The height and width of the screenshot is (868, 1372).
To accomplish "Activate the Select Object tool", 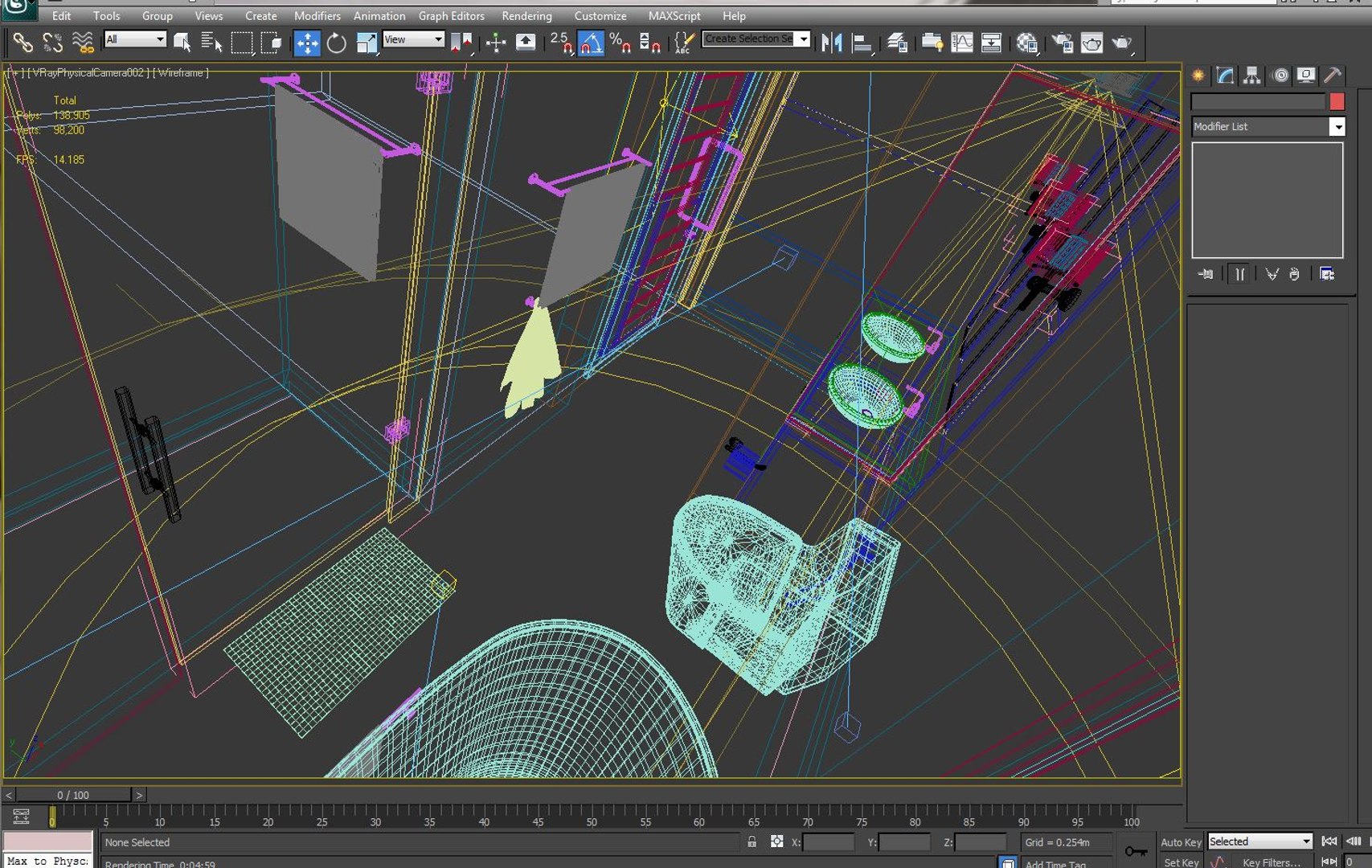I will pos(182,43).
